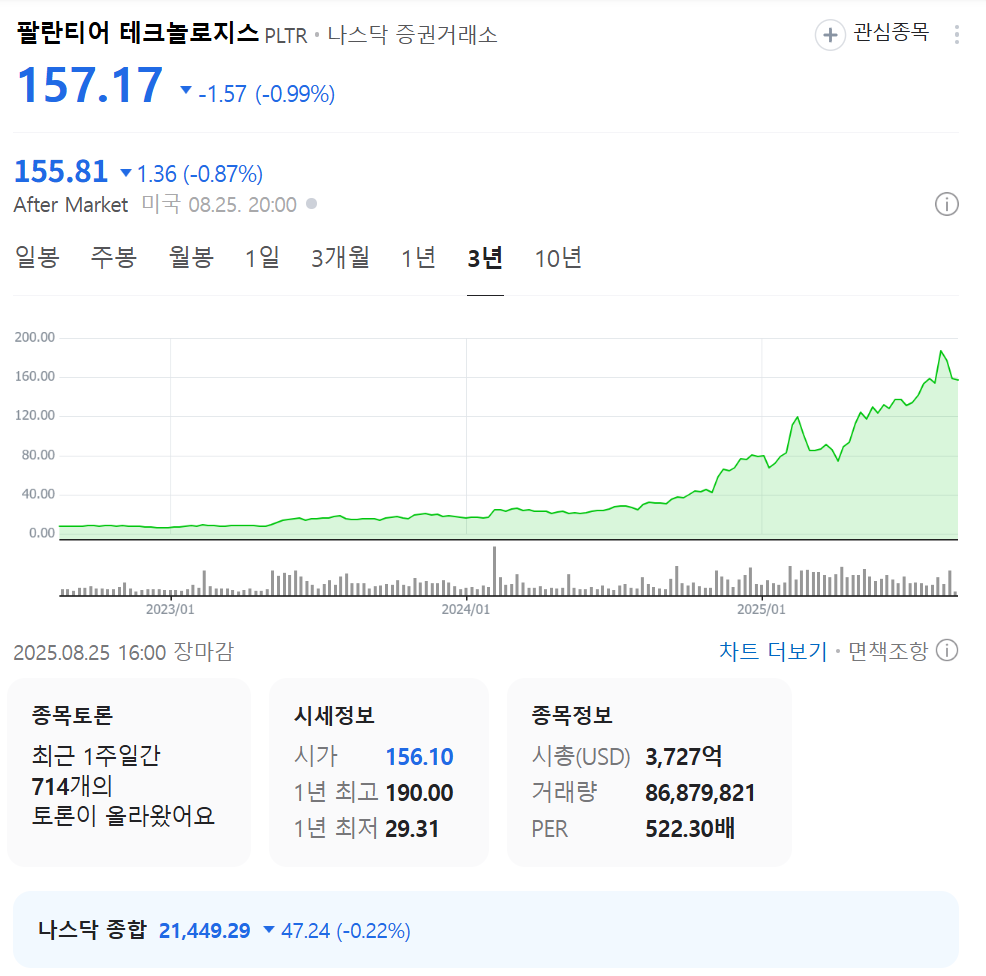Click the current price 157.17
986x976 pixels.
tap(90, 85)
